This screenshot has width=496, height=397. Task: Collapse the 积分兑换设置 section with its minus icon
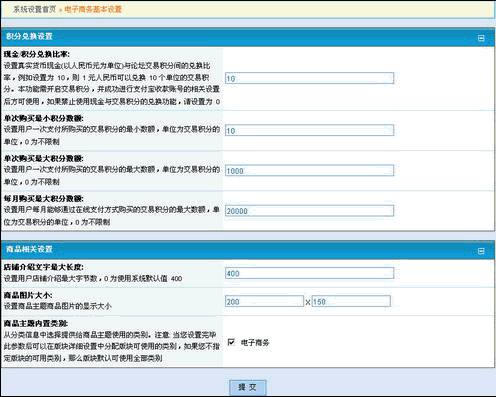point(481,38)
